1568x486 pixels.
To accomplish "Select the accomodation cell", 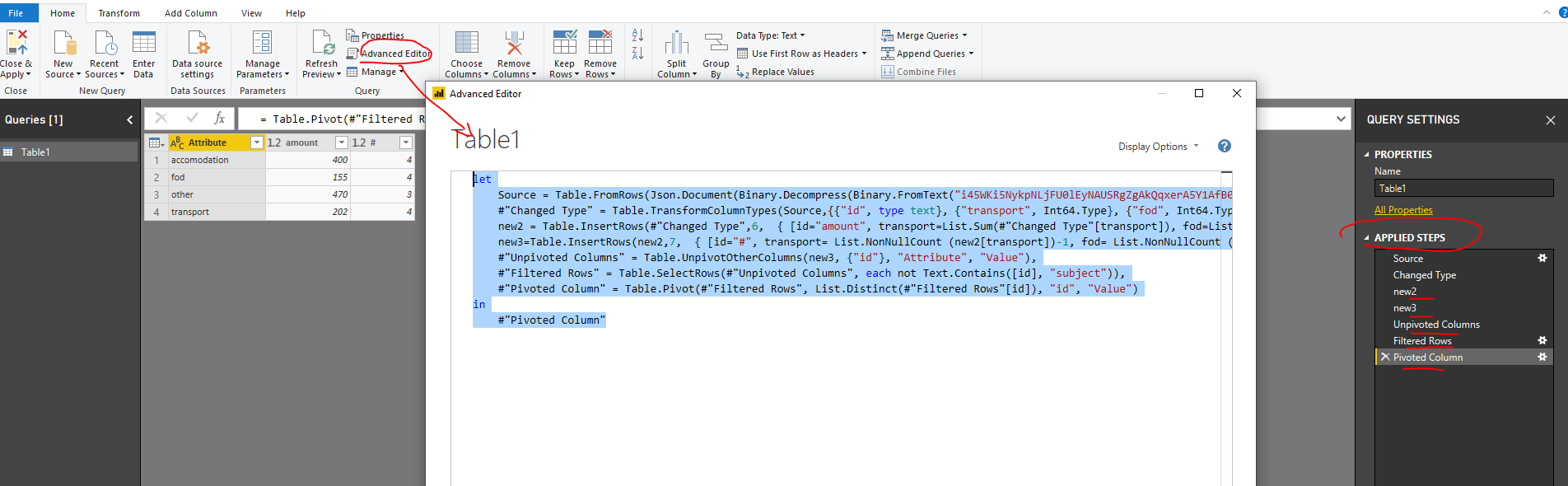I will click(217, 160).
